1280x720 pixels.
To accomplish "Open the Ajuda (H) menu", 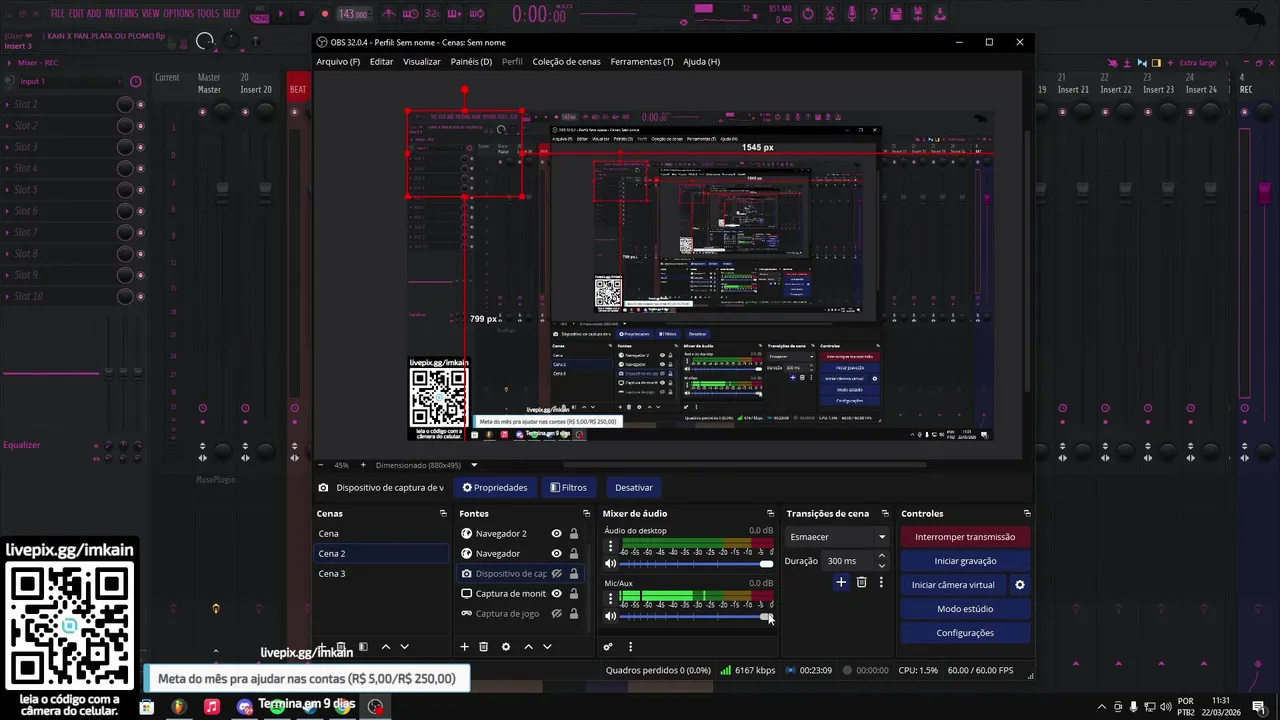I will [701, 62].
